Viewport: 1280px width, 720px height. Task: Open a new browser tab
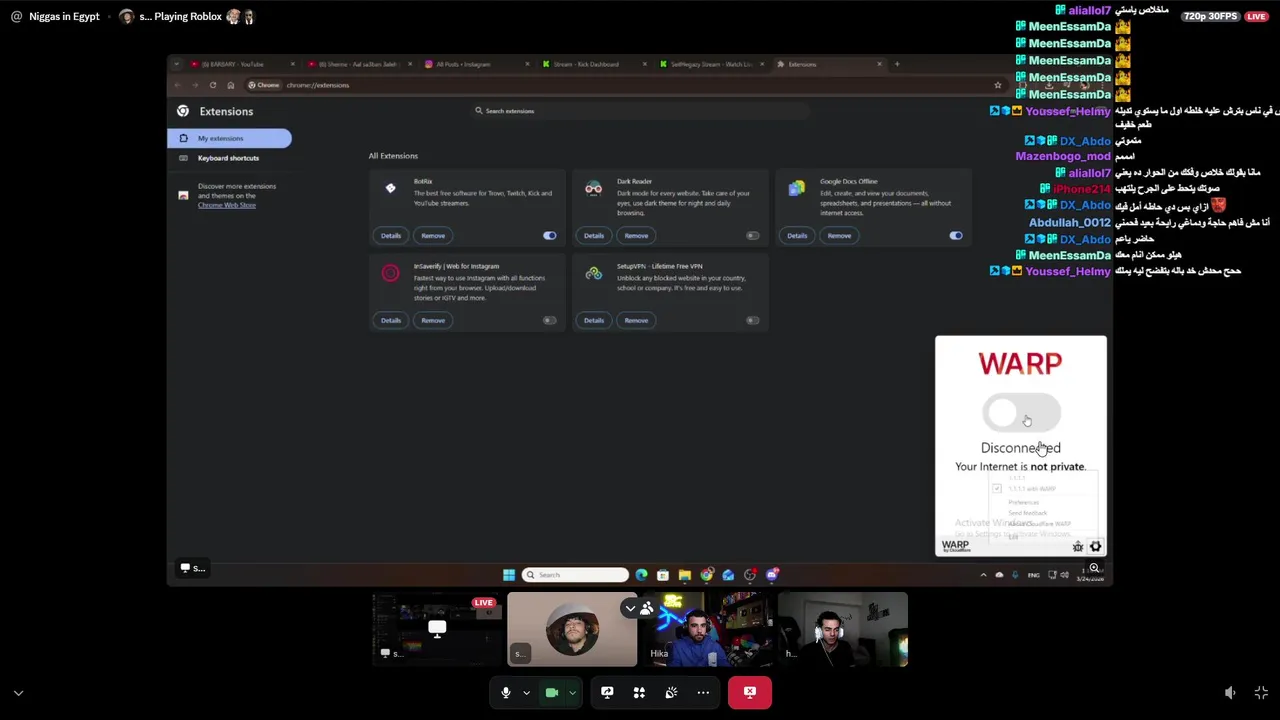[x=897, y=64]
